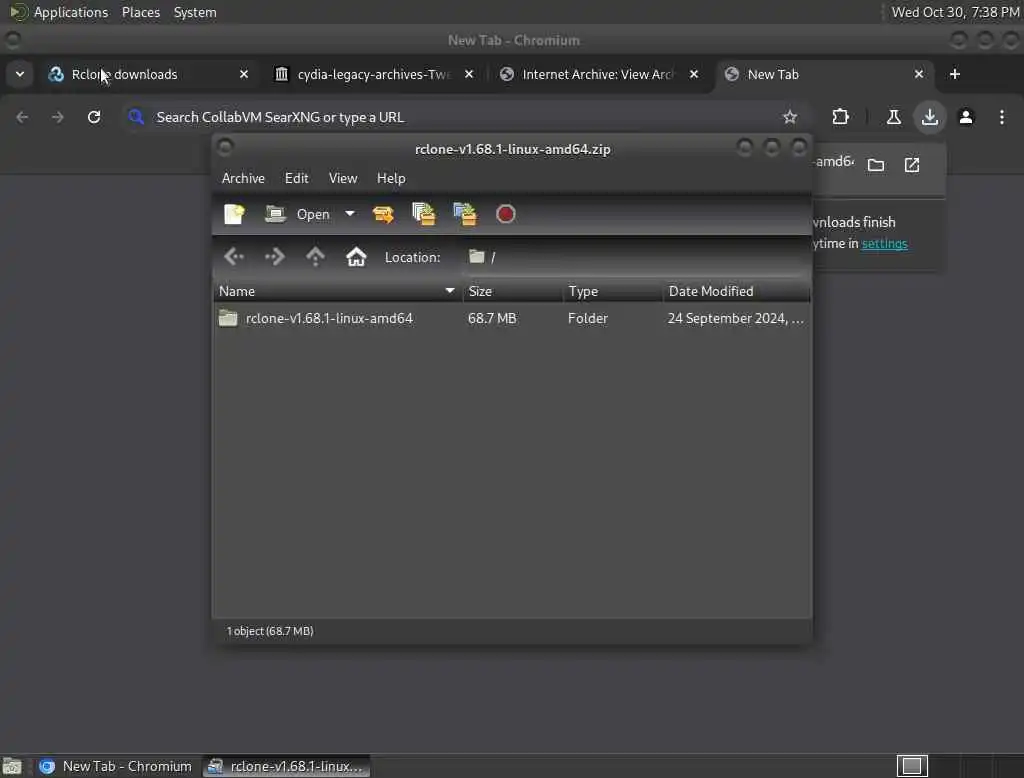Viewport: 1024px width, 778px height.
Task: Toggle the Chromium Downloads bubble icon
Action: click(x=929, y=117)
